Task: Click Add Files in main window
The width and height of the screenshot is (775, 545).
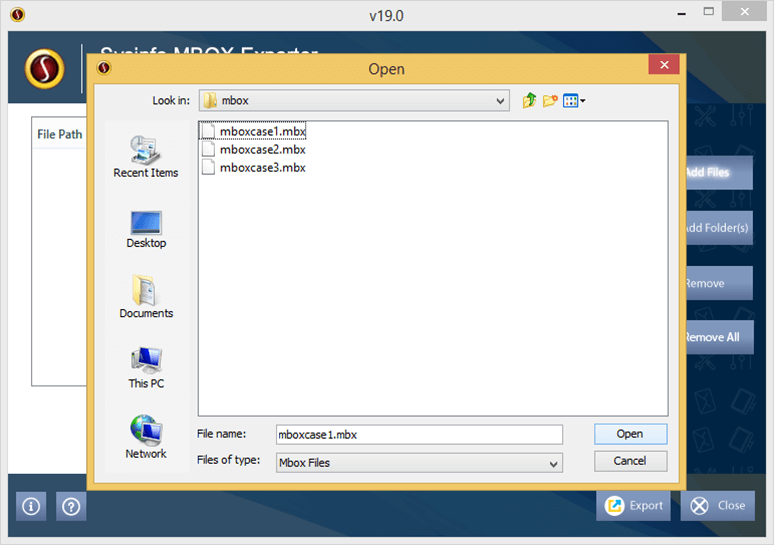Action: (x=719, y=172)
